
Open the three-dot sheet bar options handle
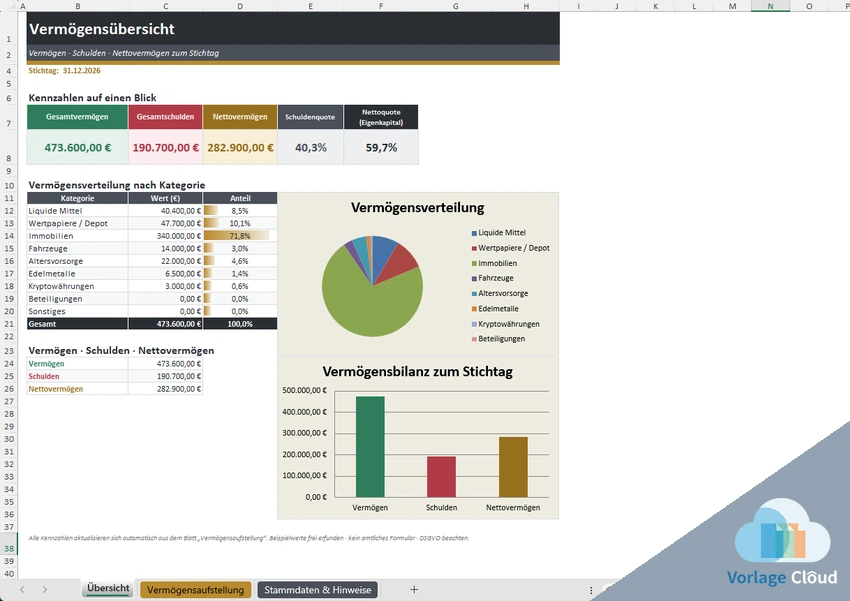(x=591, y=590)
